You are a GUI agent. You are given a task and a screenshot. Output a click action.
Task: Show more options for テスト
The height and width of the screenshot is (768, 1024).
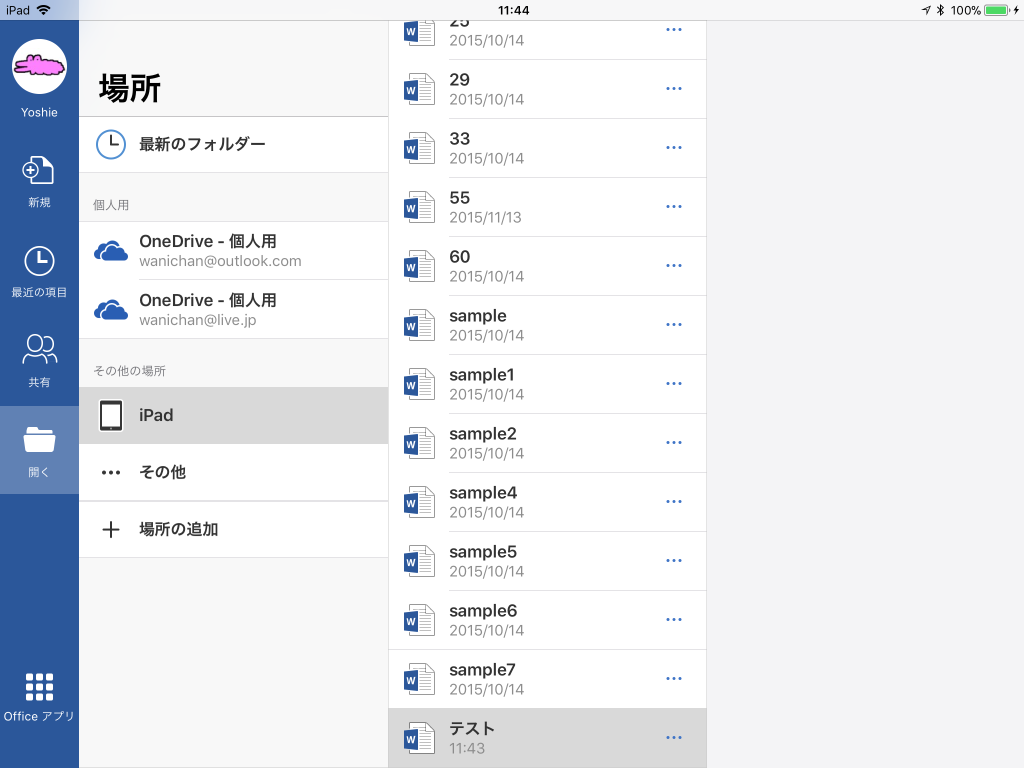pyautogui.click(x=674, y=737)
